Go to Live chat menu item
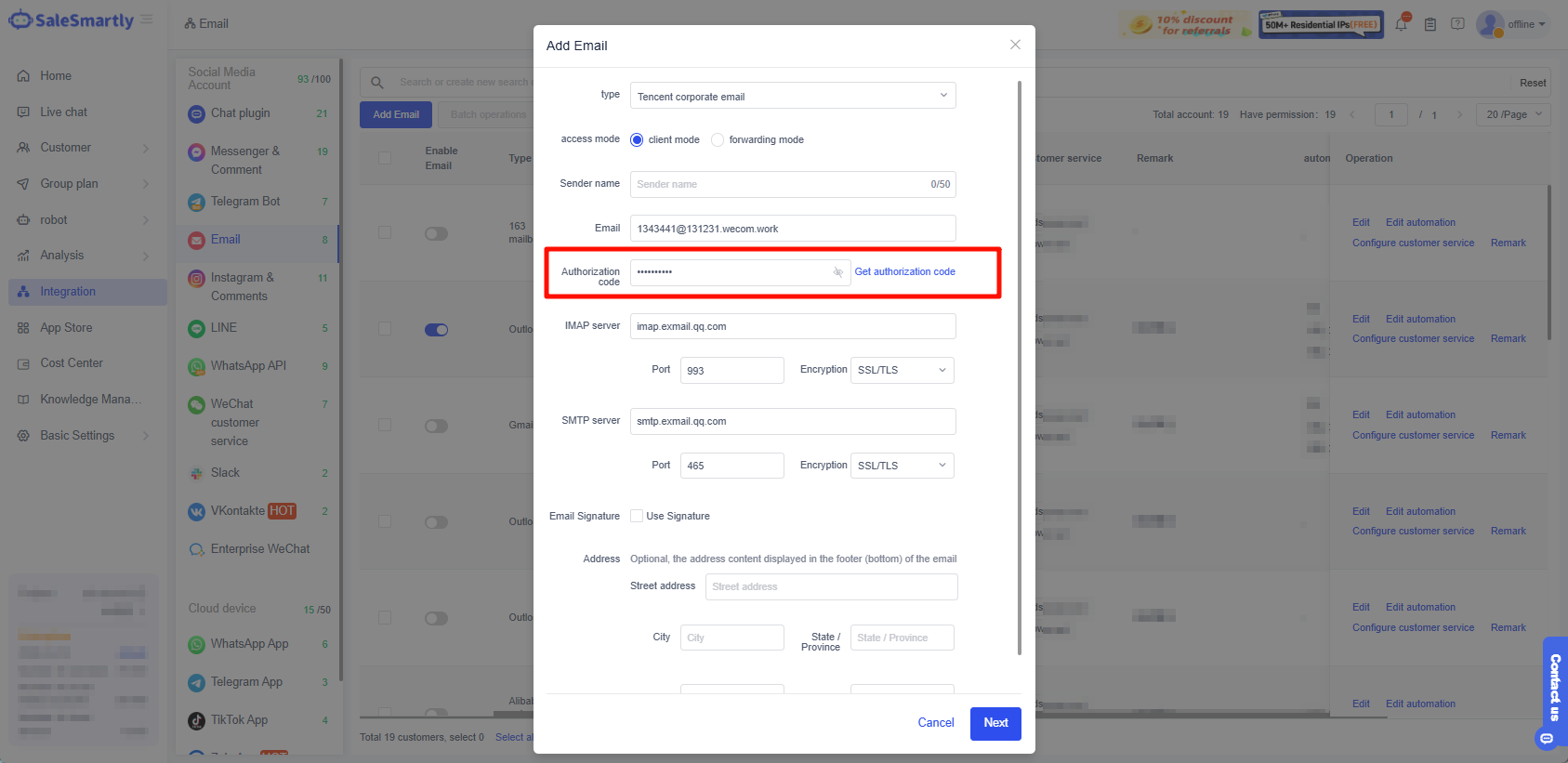1568x763 pixels. tap(63, 112)
